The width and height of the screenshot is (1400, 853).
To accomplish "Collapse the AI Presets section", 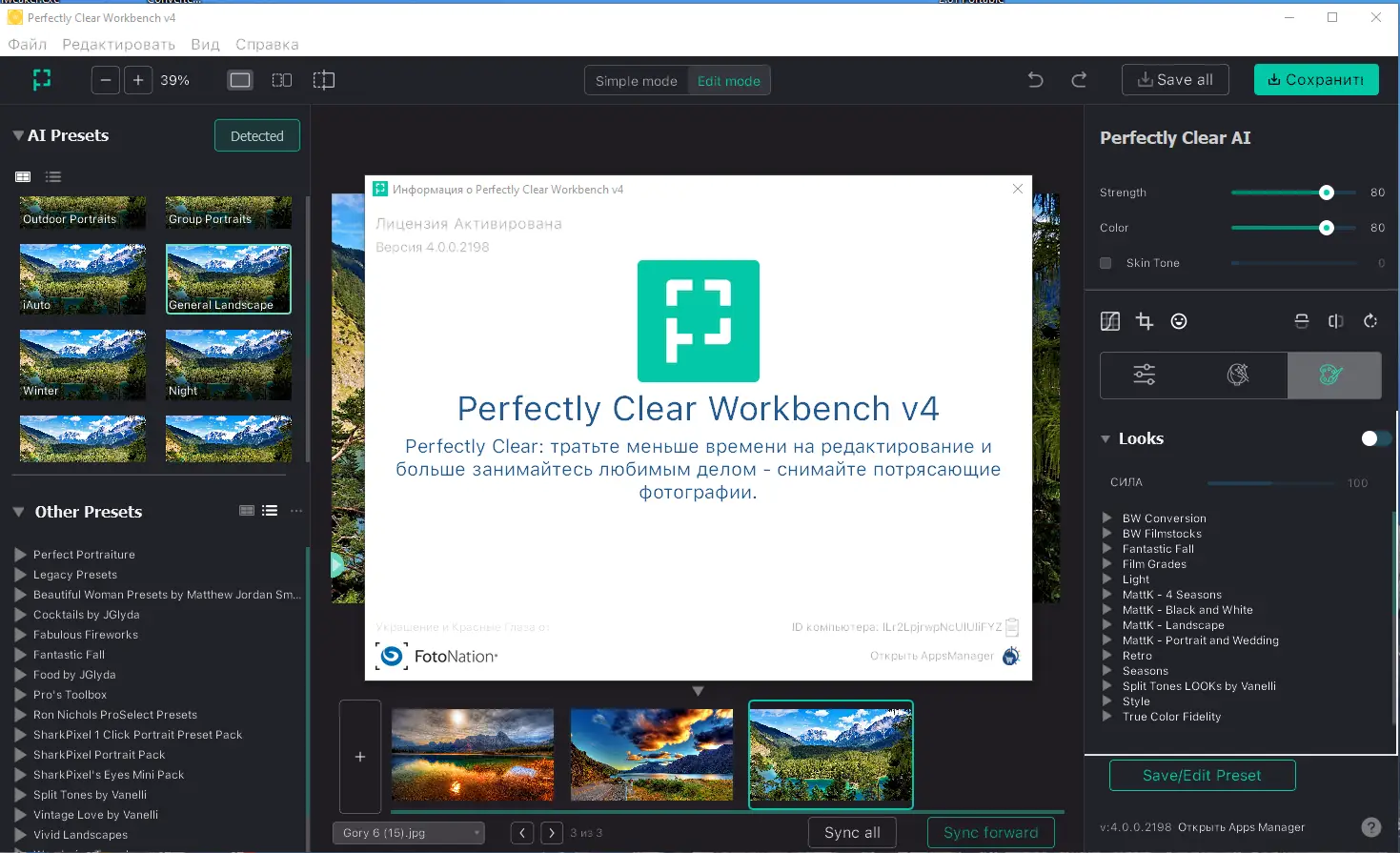I will pyautogui.click(x=16, y=134).
